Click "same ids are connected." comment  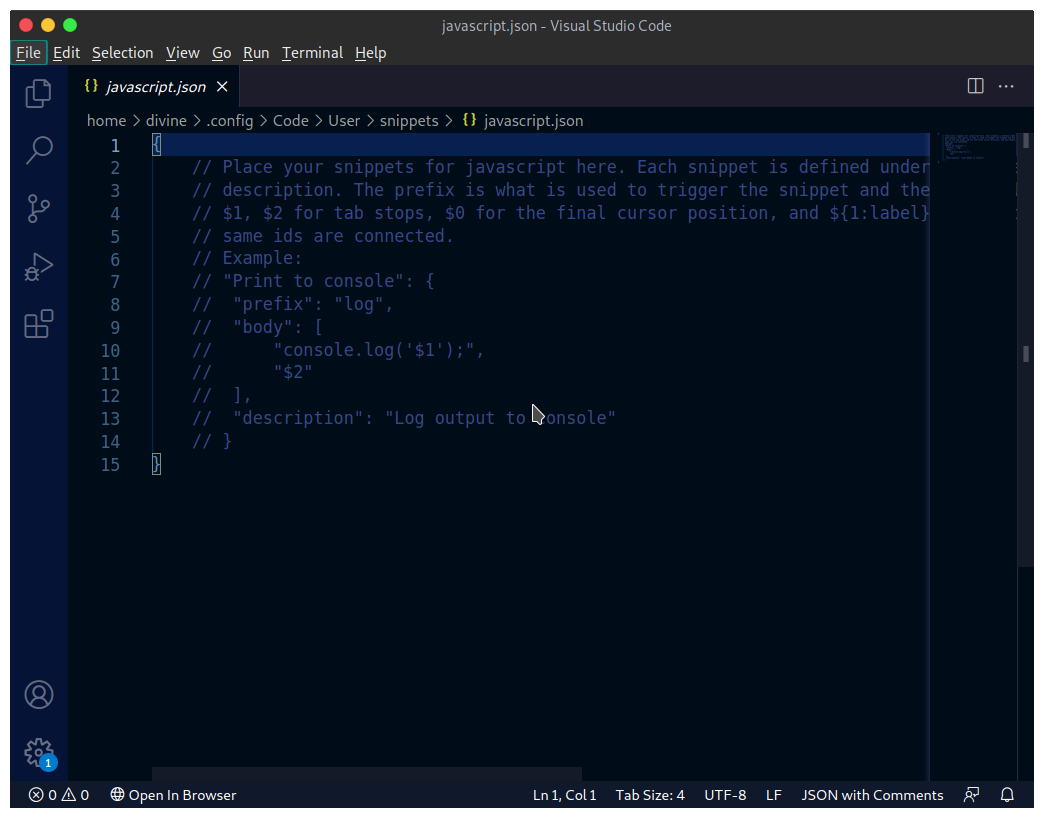click(x=323, y=236)
